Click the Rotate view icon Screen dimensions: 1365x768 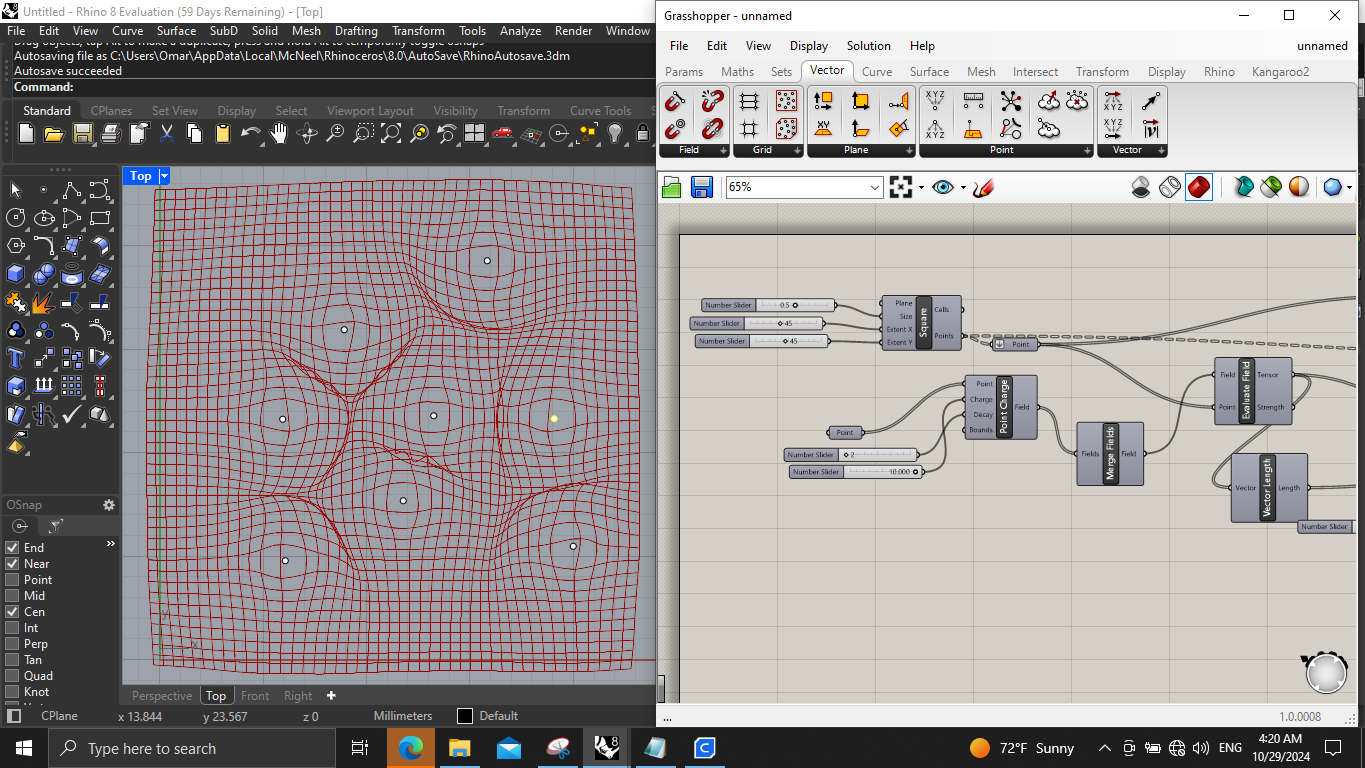click(308, 133)
